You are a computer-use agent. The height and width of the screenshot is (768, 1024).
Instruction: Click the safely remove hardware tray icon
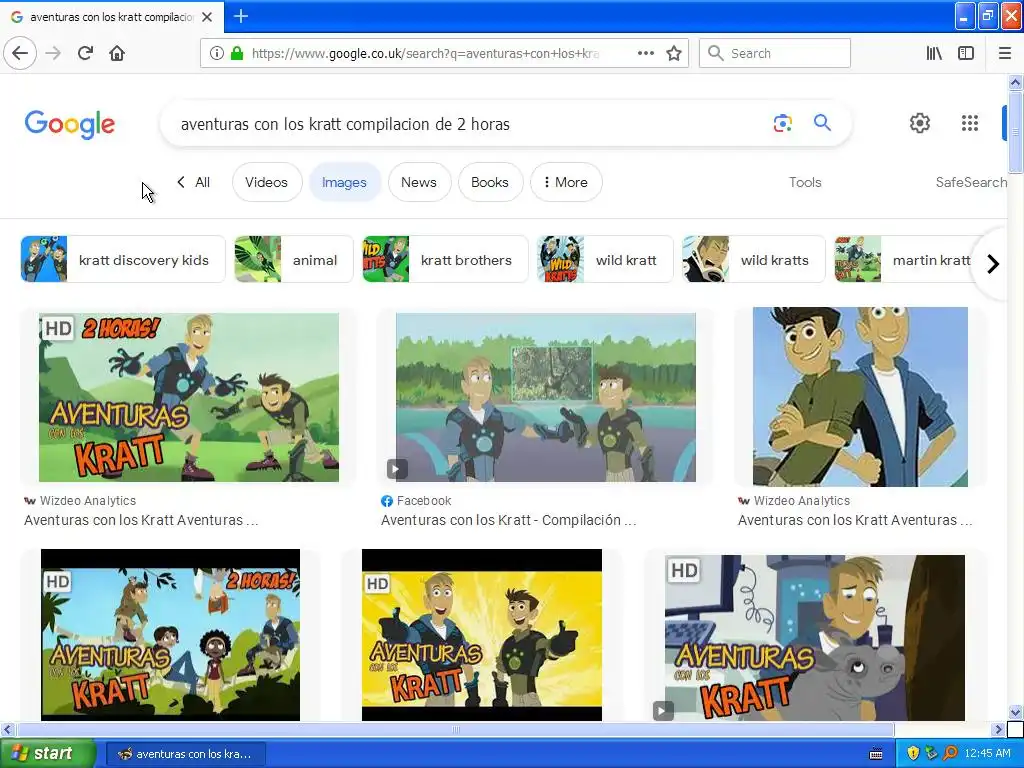coord(931,753)
